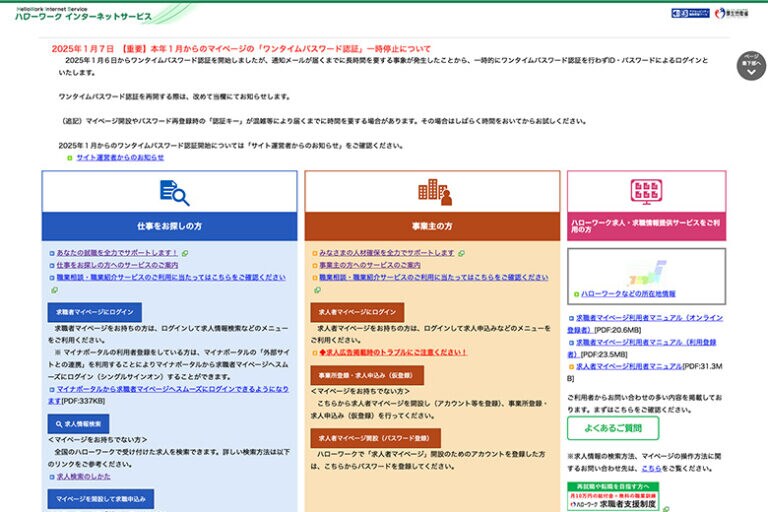Open 求人検索のしかた link
Viewport: 768px width, 512px height.
[x=83, y=476]
